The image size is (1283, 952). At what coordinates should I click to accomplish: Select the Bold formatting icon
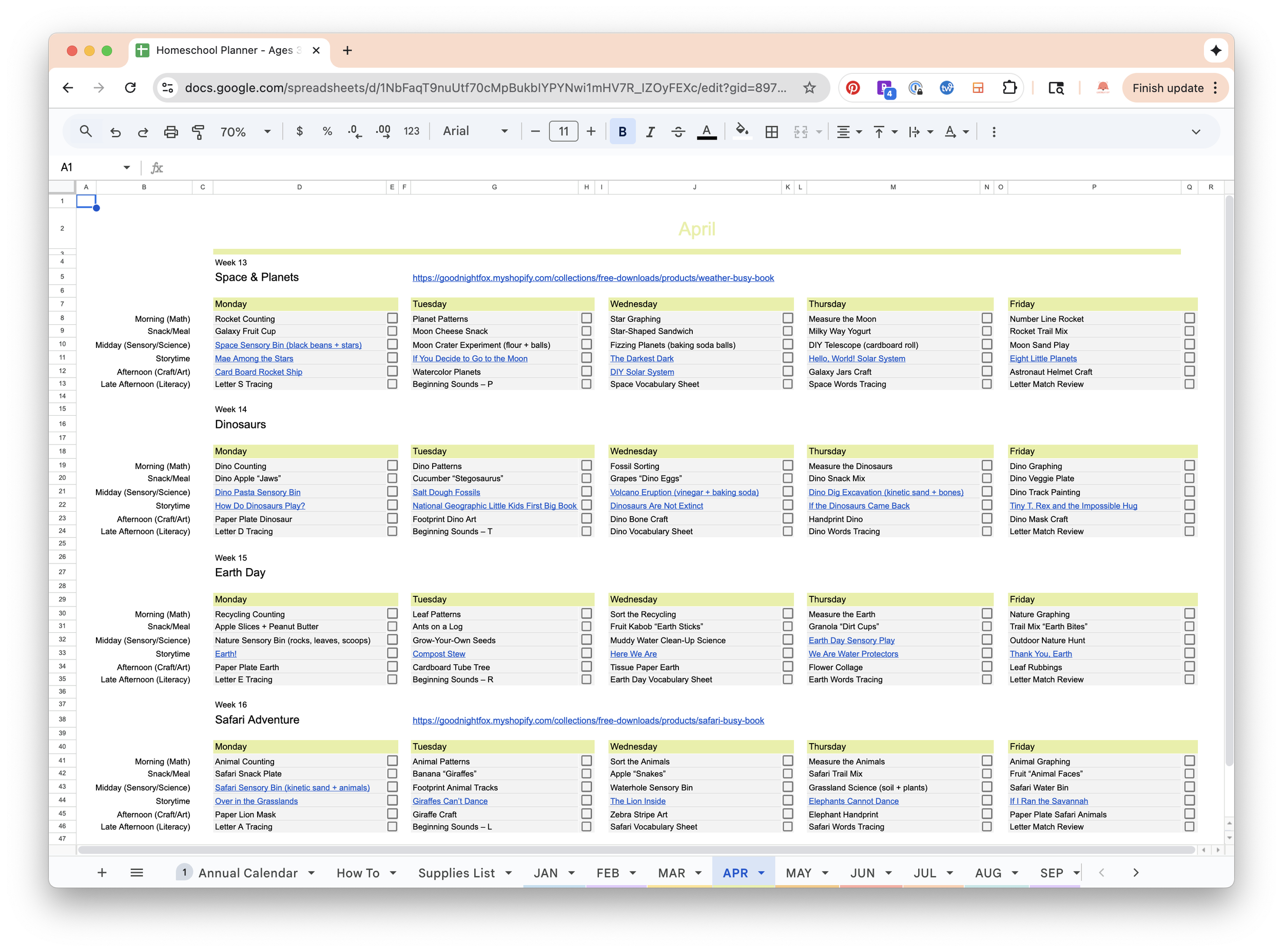pos(623,131)
